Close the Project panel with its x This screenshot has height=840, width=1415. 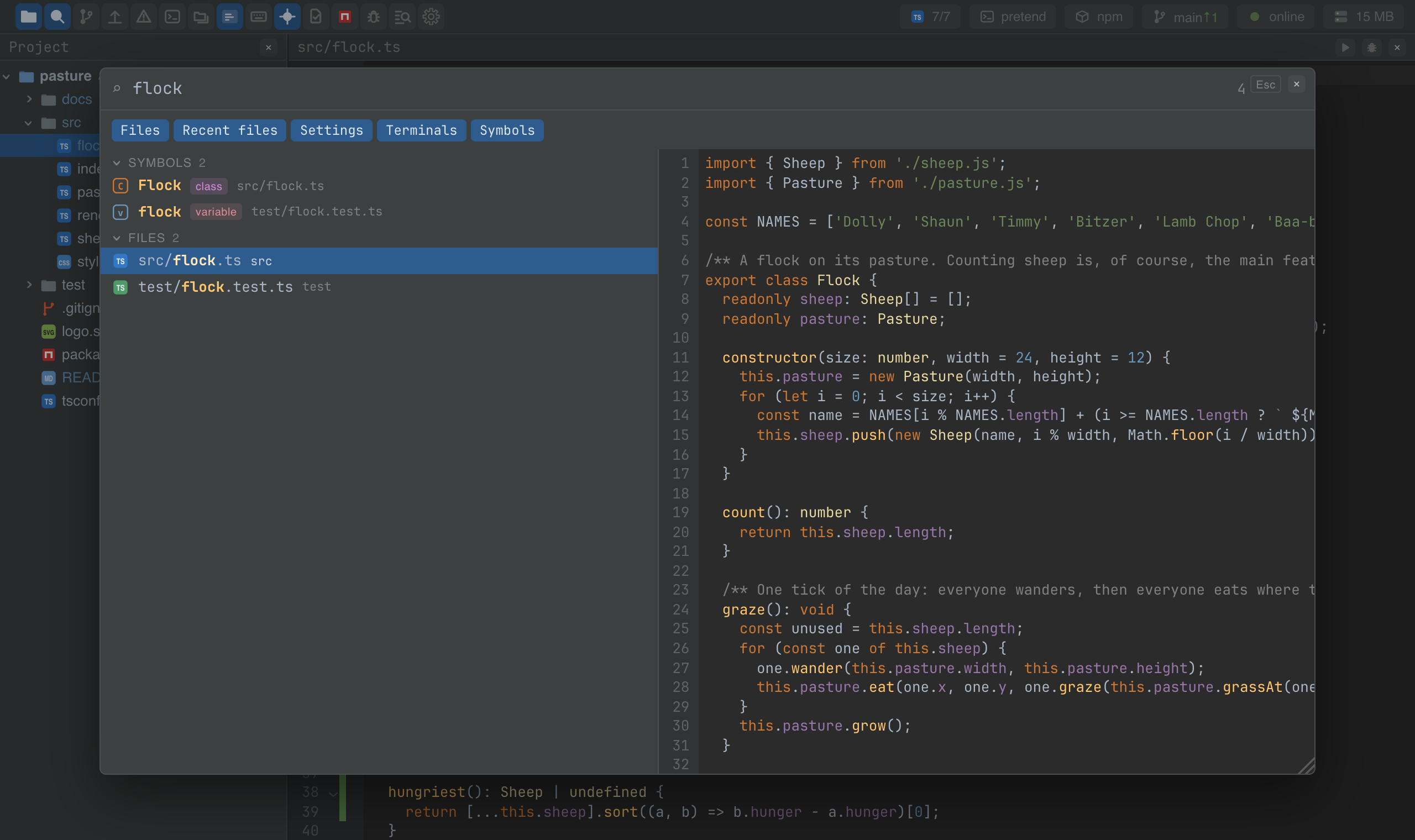click(x=269, y=48)
